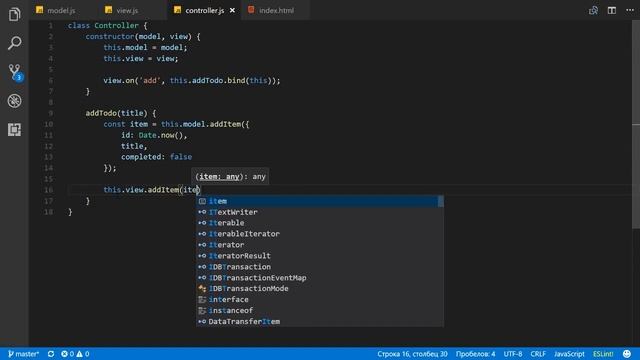
Task: Click 'completed: false' in the code
Action: tap(156, 157)
